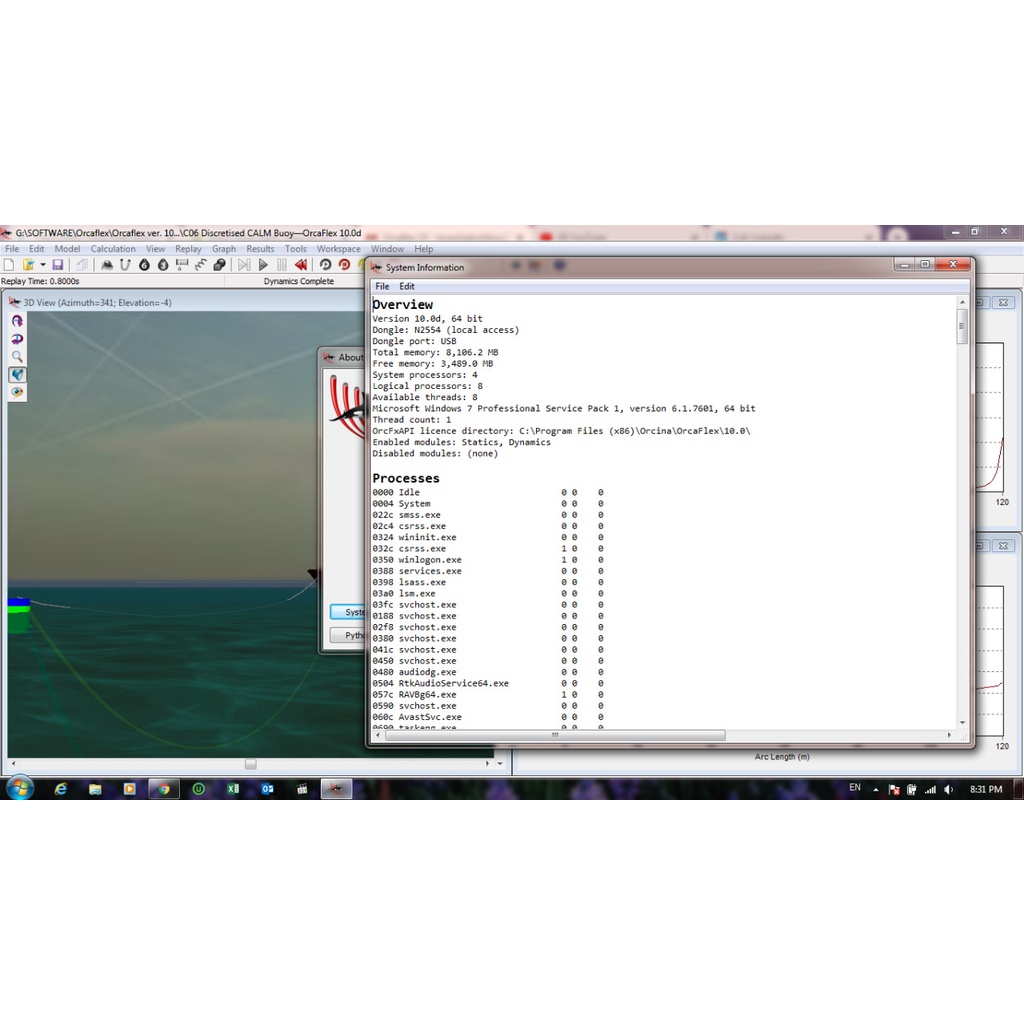The width and height of the screenshot is (1024, 1024).
Task: Open the Workspace menu
Action: 338,249
